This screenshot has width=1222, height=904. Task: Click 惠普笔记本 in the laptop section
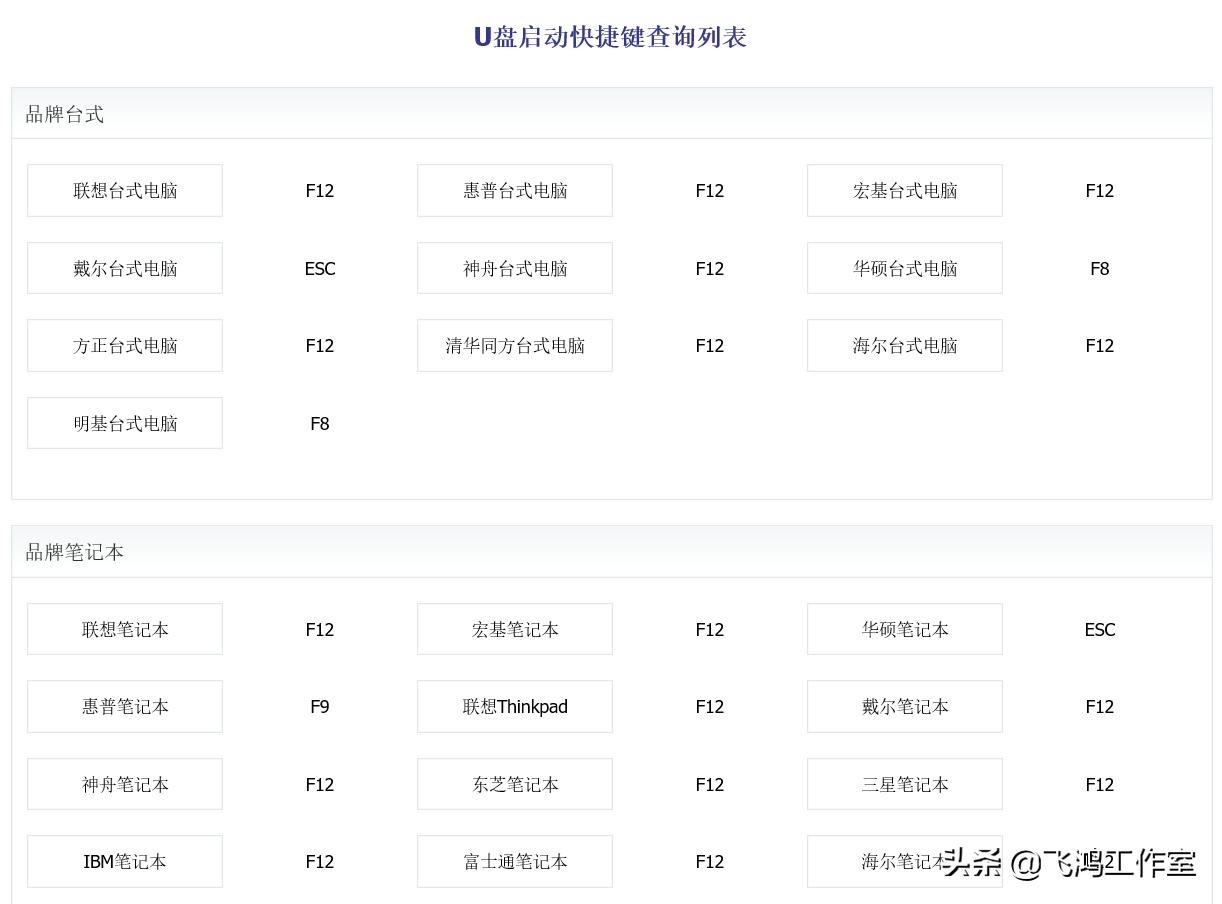pyautogui.click(x=124, y=706)
